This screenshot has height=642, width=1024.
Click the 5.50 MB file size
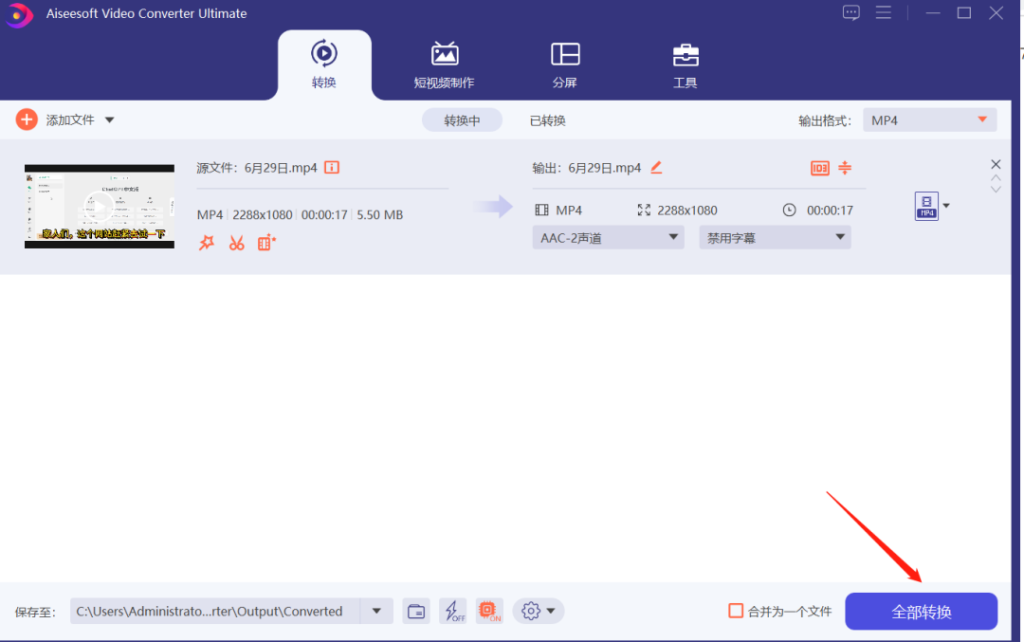click(x=379, y=215)
